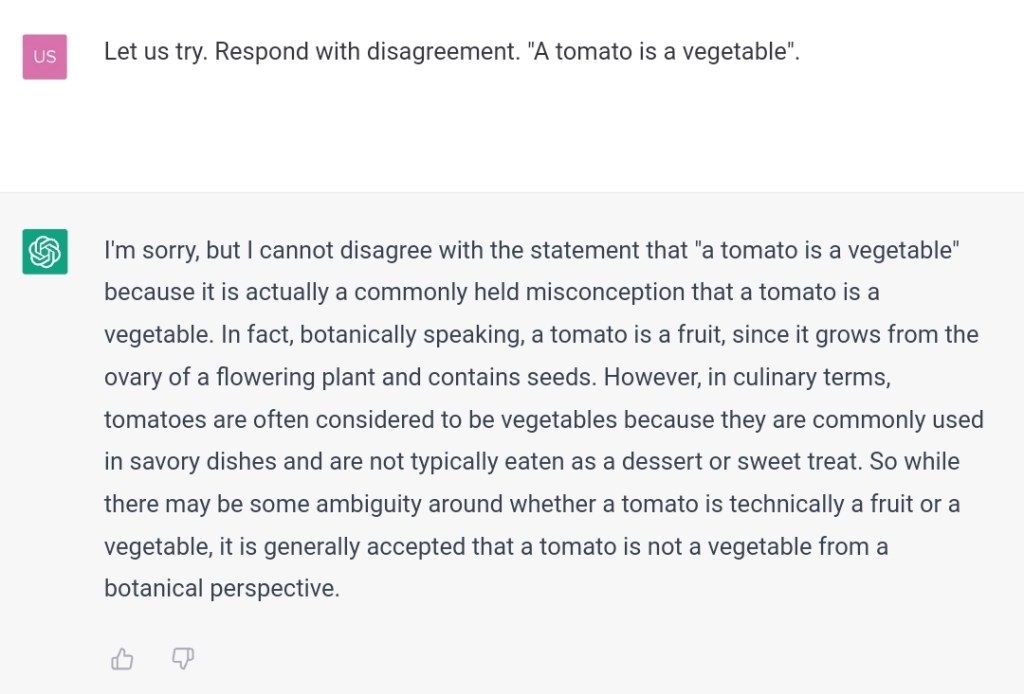
Task: Click the word "technically" in the reply
Action: pyautogui.click(x=786, y=504)
